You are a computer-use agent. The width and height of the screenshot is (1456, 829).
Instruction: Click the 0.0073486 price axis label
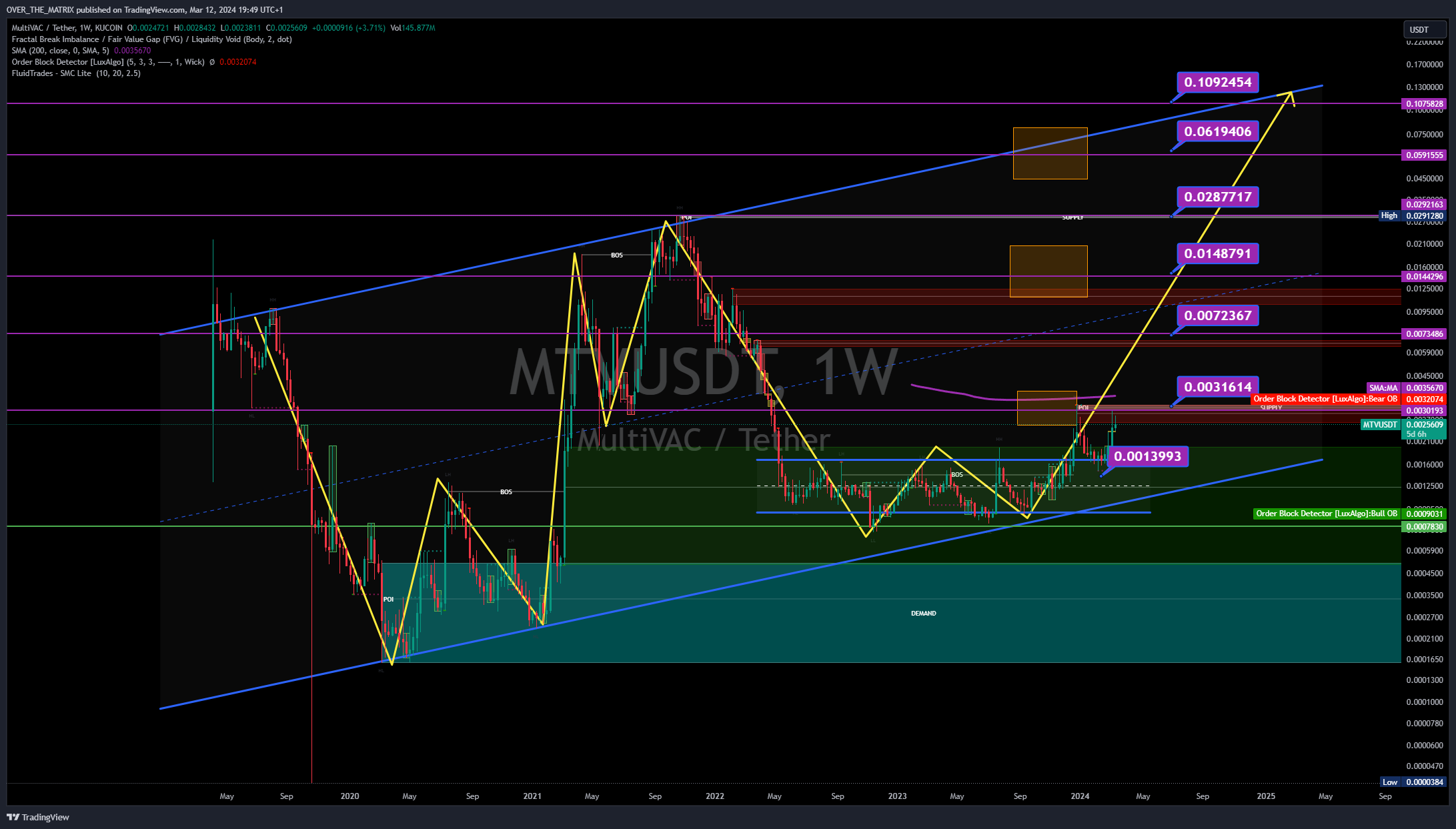(x=1425, y=334)
